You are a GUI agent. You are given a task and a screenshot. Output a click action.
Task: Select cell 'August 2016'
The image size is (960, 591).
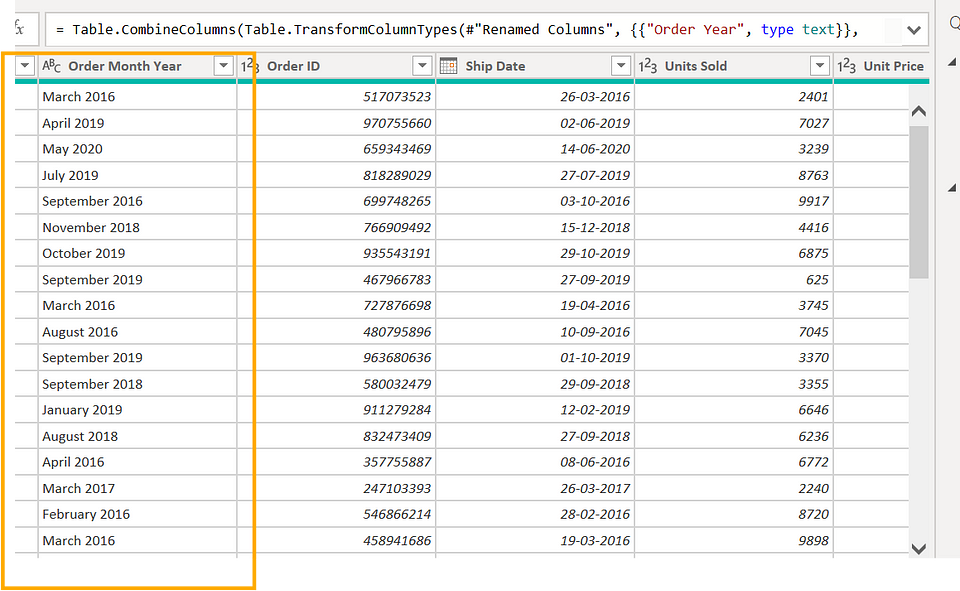tap(138, 332)
